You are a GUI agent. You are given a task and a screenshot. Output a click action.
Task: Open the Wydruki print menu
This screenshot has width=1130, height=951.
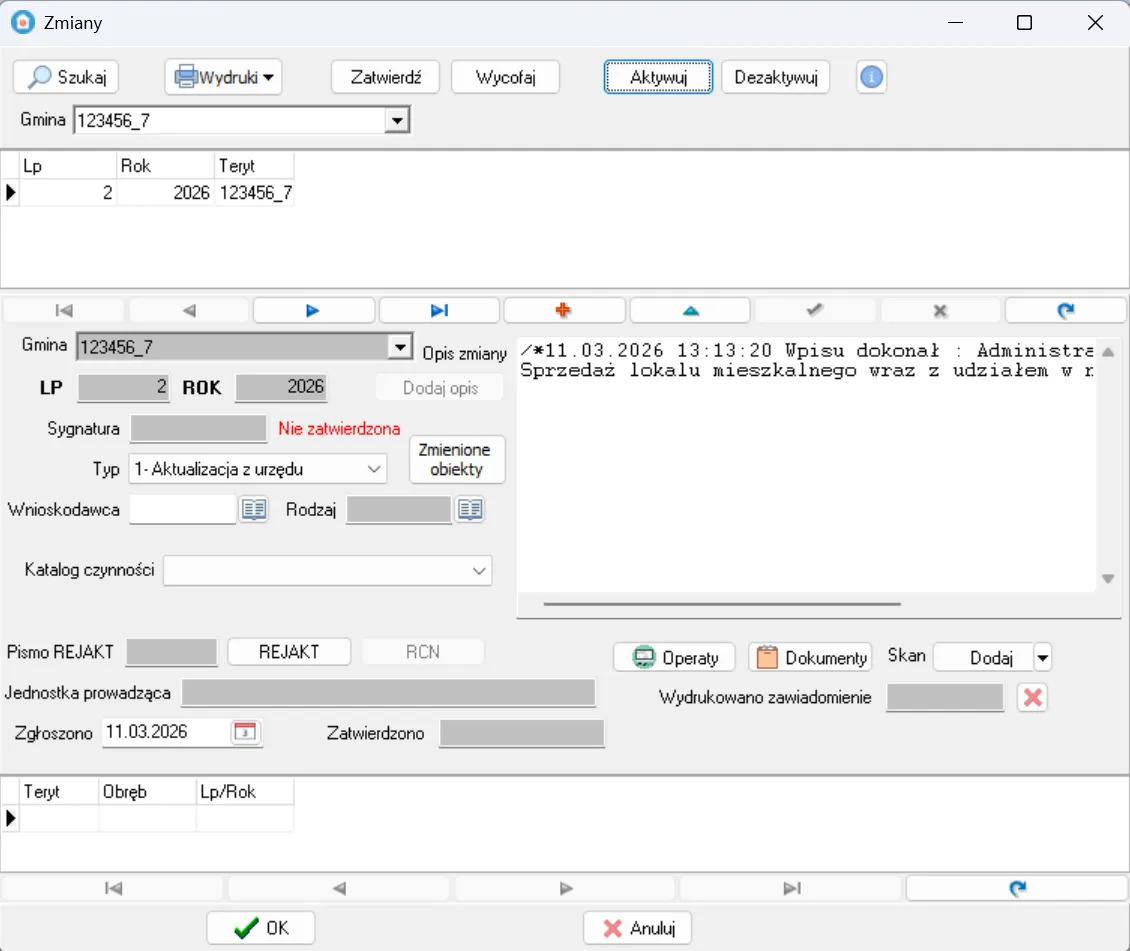pyautogui.click(x=223, y=77)
